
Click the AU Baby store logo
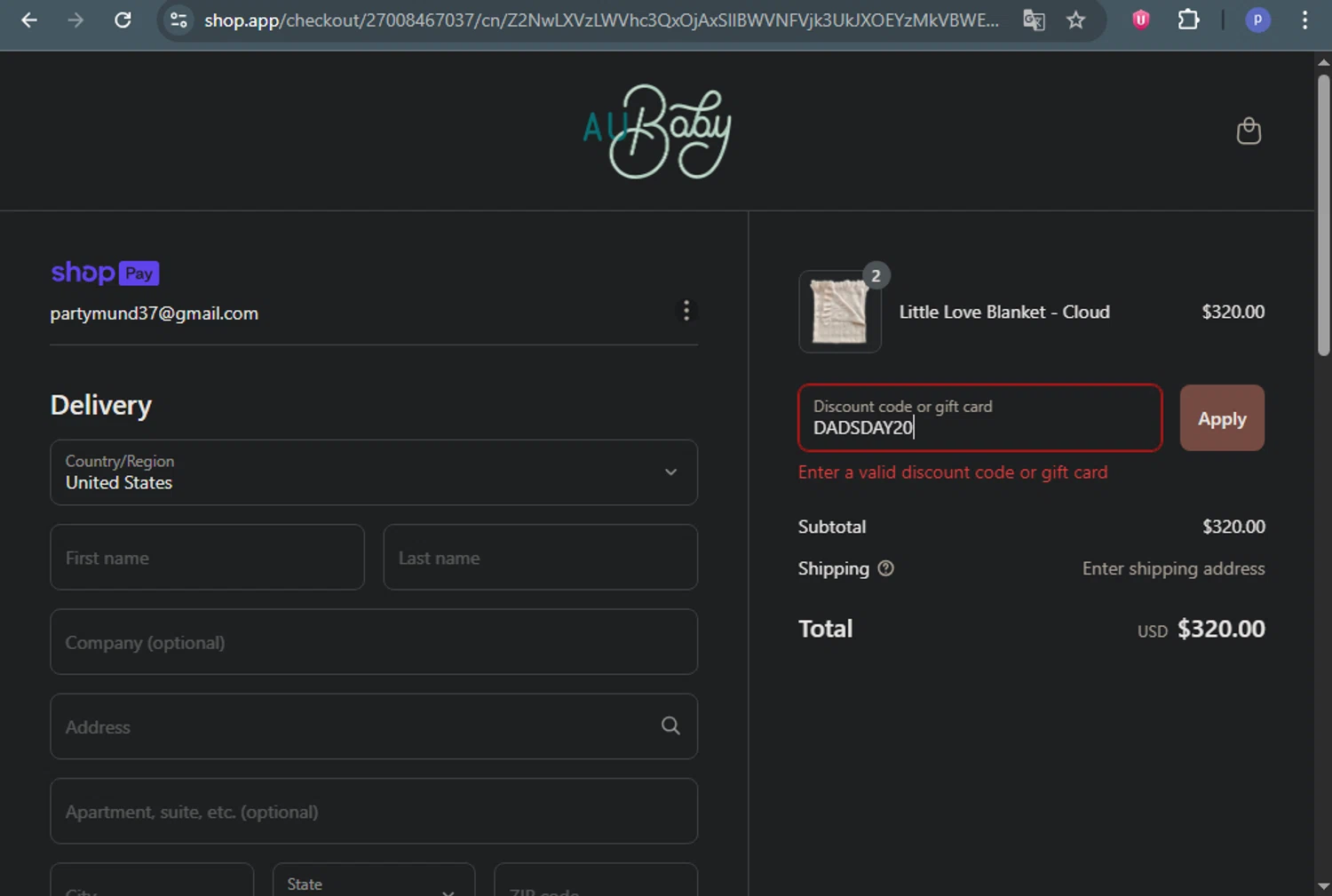[657, 131]
